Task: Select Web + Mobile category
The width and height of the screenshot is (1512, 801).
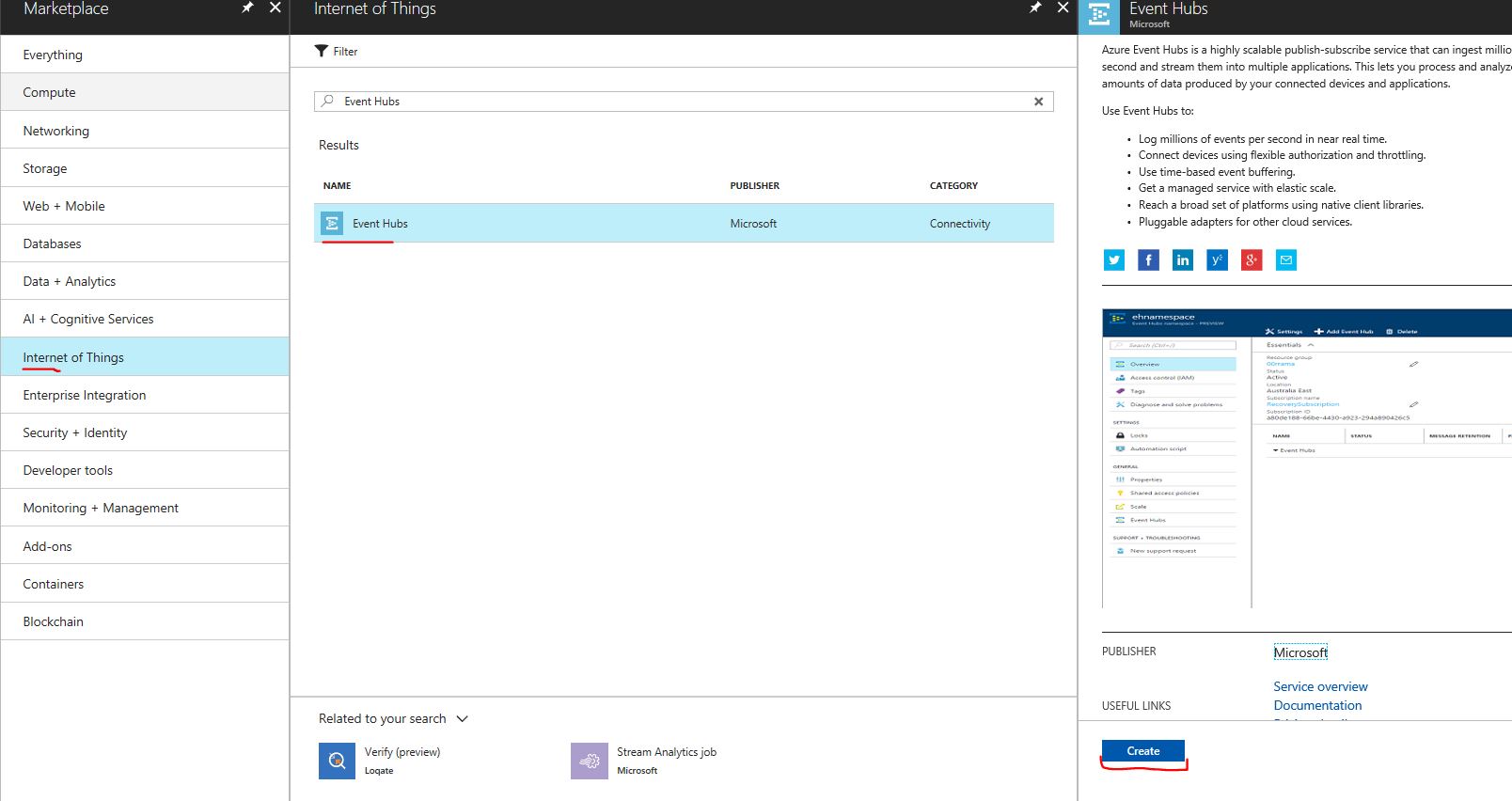Action: (145, 206)
